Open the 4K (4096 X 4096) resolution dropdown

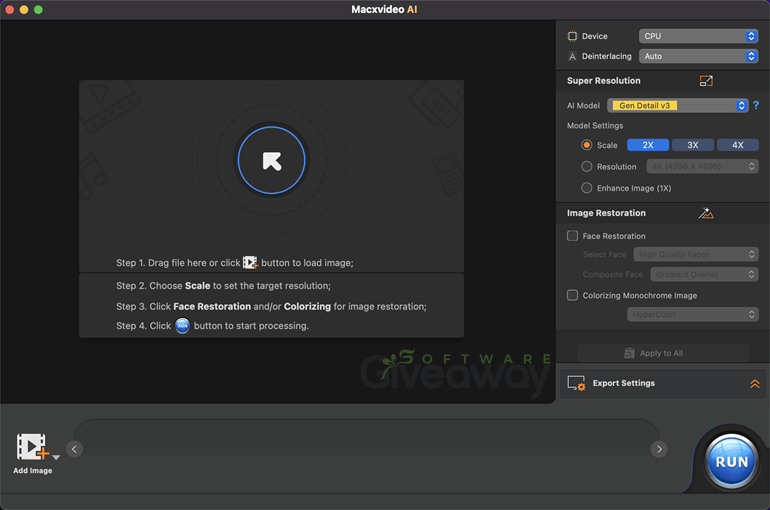coord(702,166)
